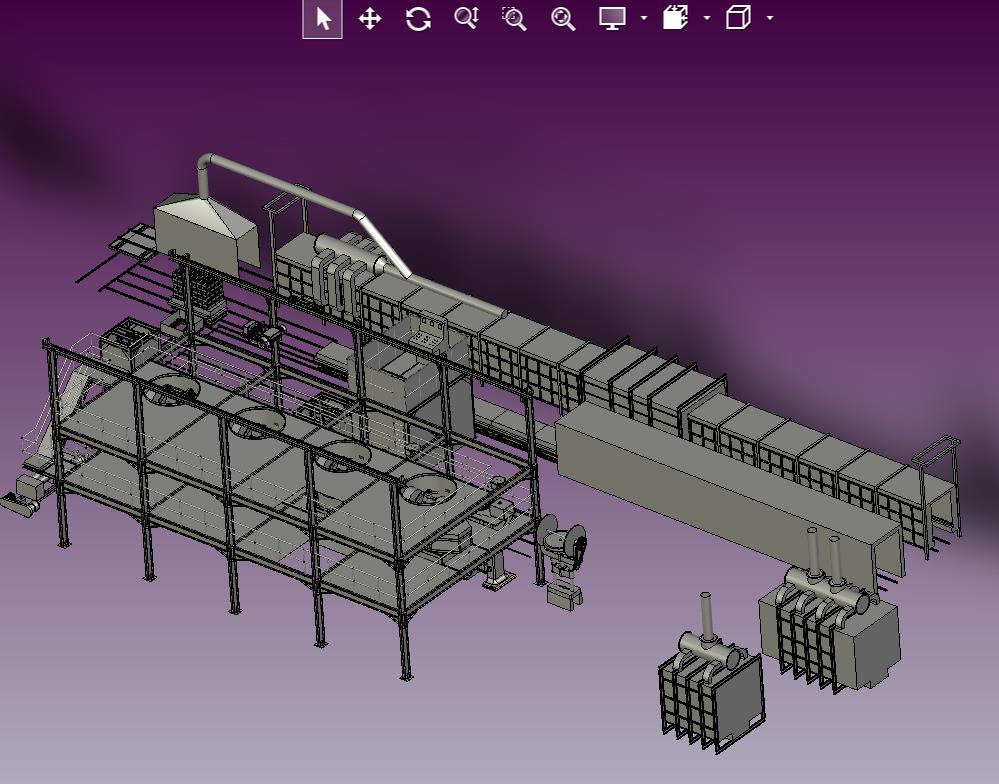Click the Zoom to Fit magnifier
The height and width of the screenshot is (784, 999).
tap(563, 18)
